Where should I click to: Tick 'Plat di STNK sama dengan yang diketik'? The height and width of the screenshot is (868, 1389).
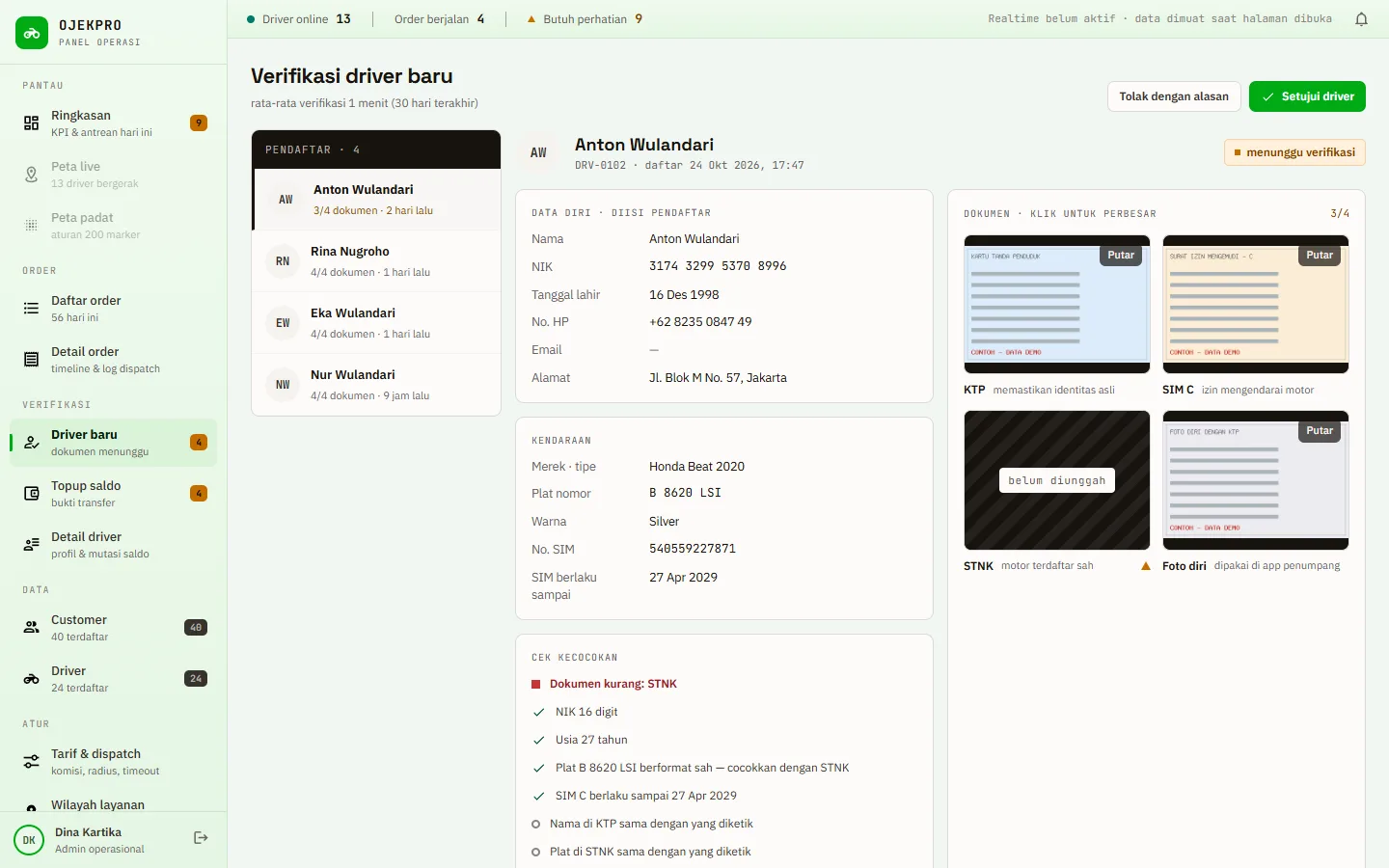click(x=641, y=853)
